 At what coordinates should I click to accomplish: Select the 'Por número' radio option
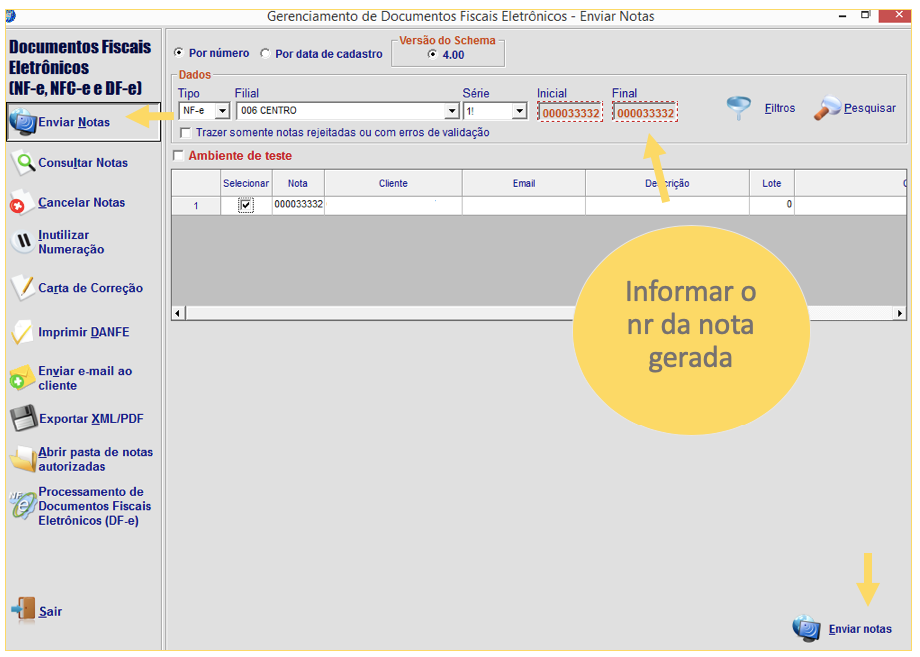179,53
